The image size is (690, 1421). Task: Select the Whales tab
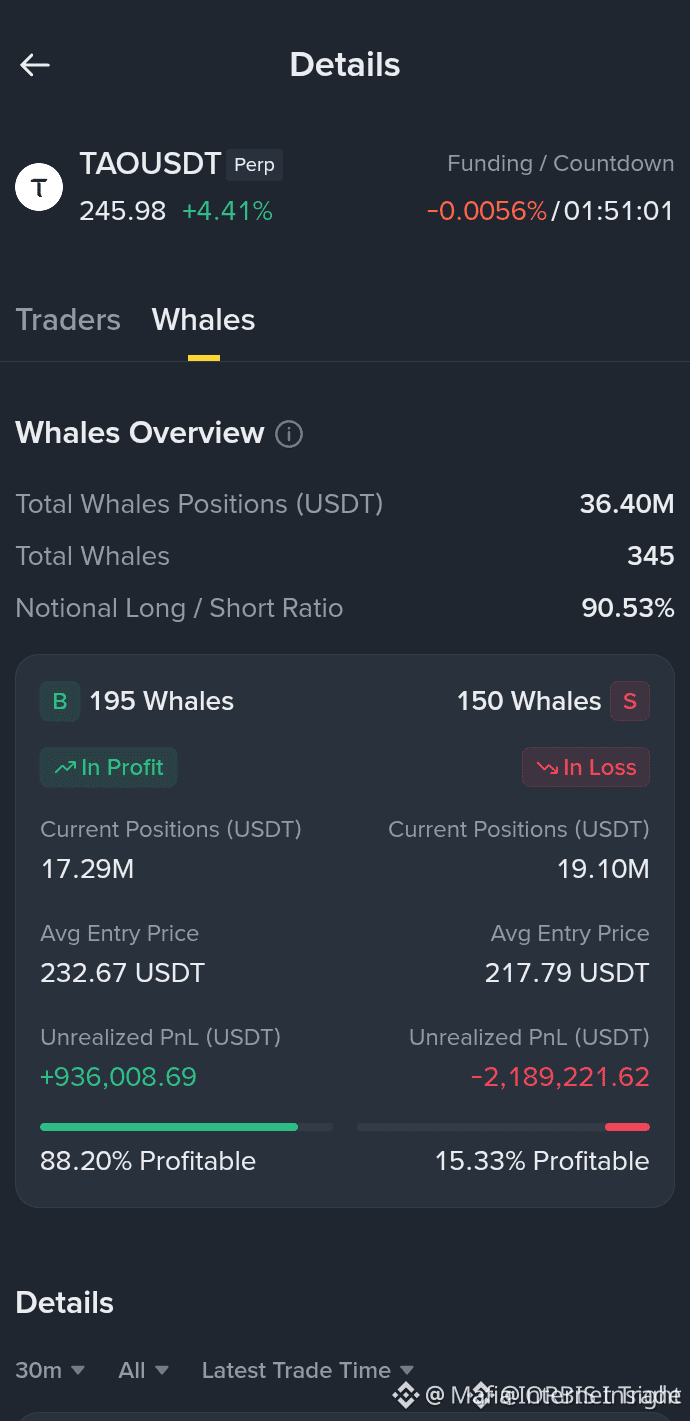pos(203,320)
